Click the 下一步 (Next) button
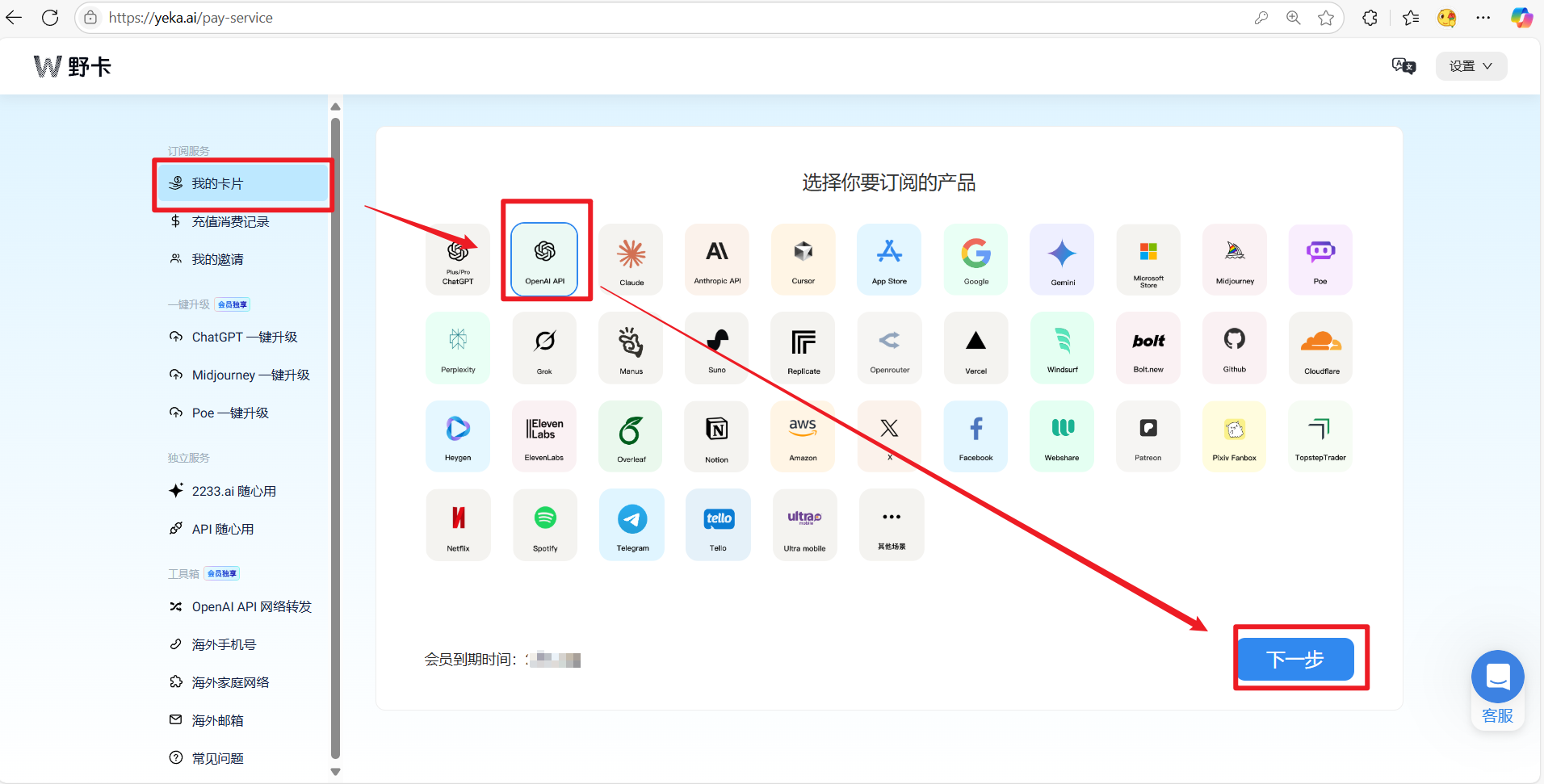Viewport: 1544px width, 784px height. (x=1295, y=659)
